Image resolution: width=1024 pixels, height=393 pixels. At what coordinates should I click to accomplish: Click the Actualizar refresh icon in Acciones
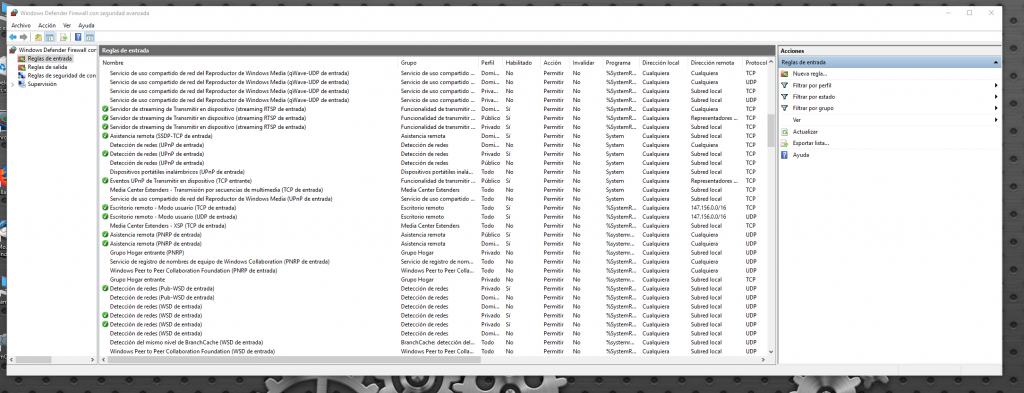(784, 131)
